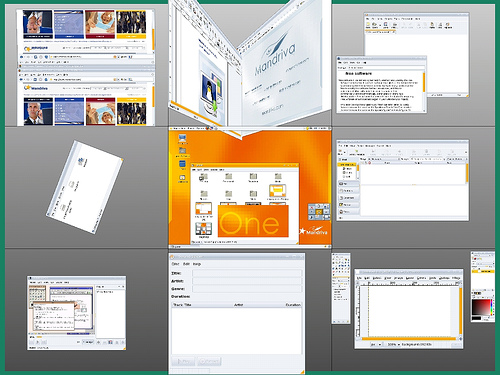Open the Filters menu in GIMP image window
Viewport: 500px width, 375px height.
pyautogui.click(x=456, y=278)
